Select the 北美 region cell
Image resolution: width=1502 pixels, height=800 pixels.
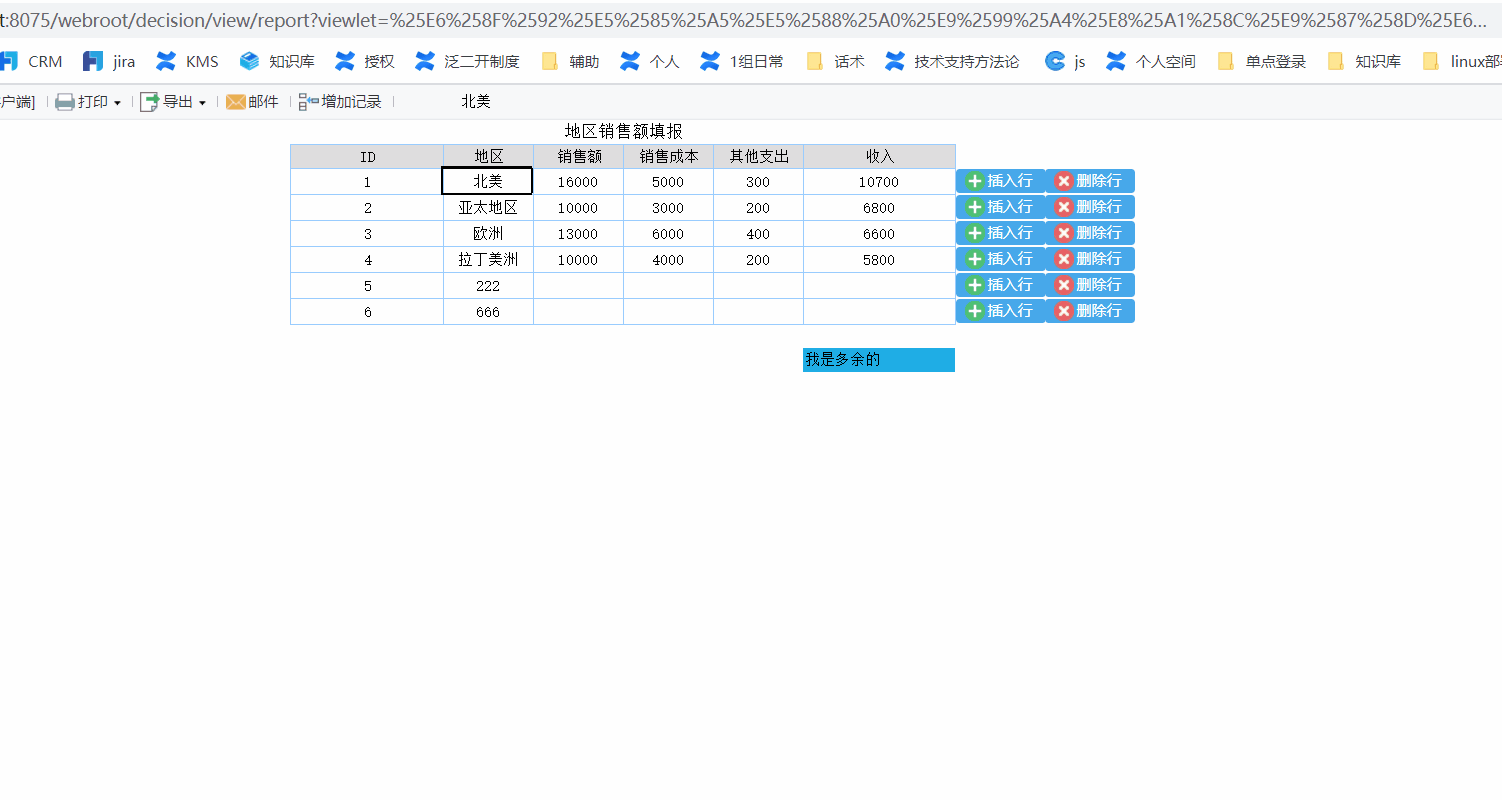point(487,181)
